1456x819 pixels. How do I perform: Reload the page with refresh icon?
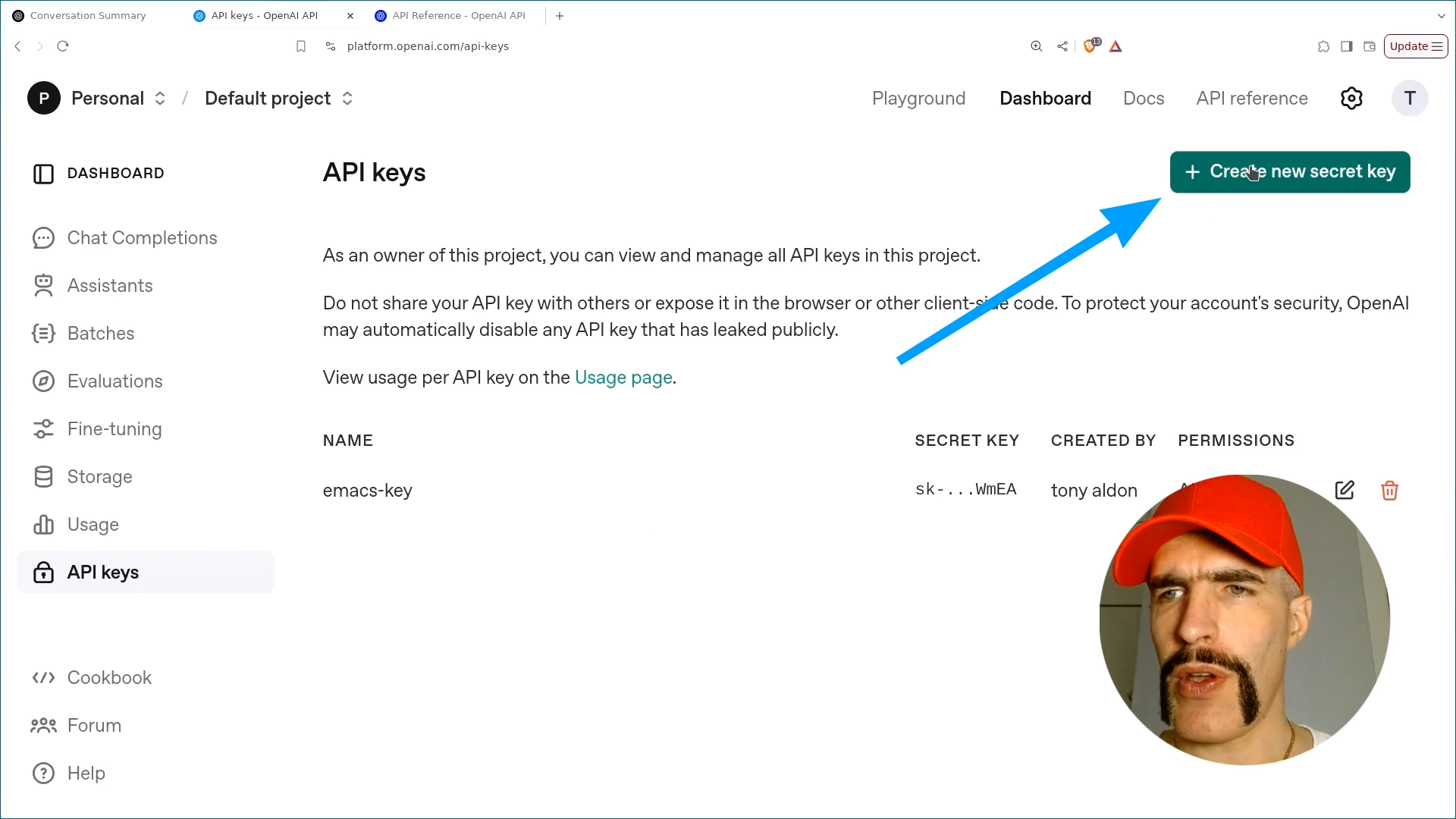pos(63,46)
